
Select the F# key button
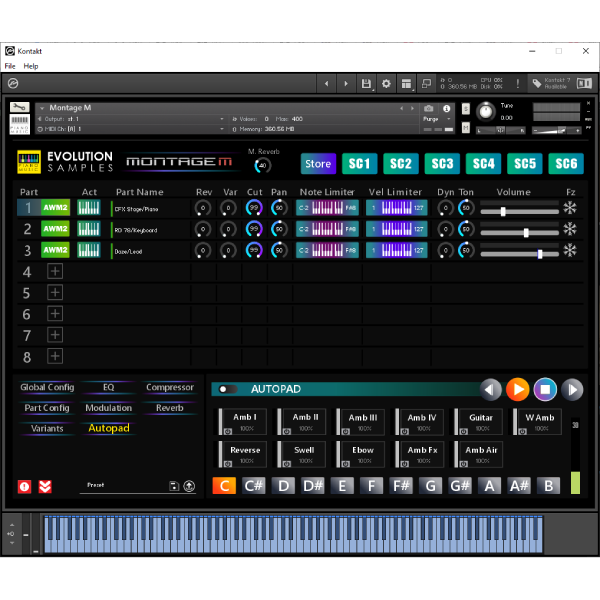pyautogui.click(x=401, y=486)
